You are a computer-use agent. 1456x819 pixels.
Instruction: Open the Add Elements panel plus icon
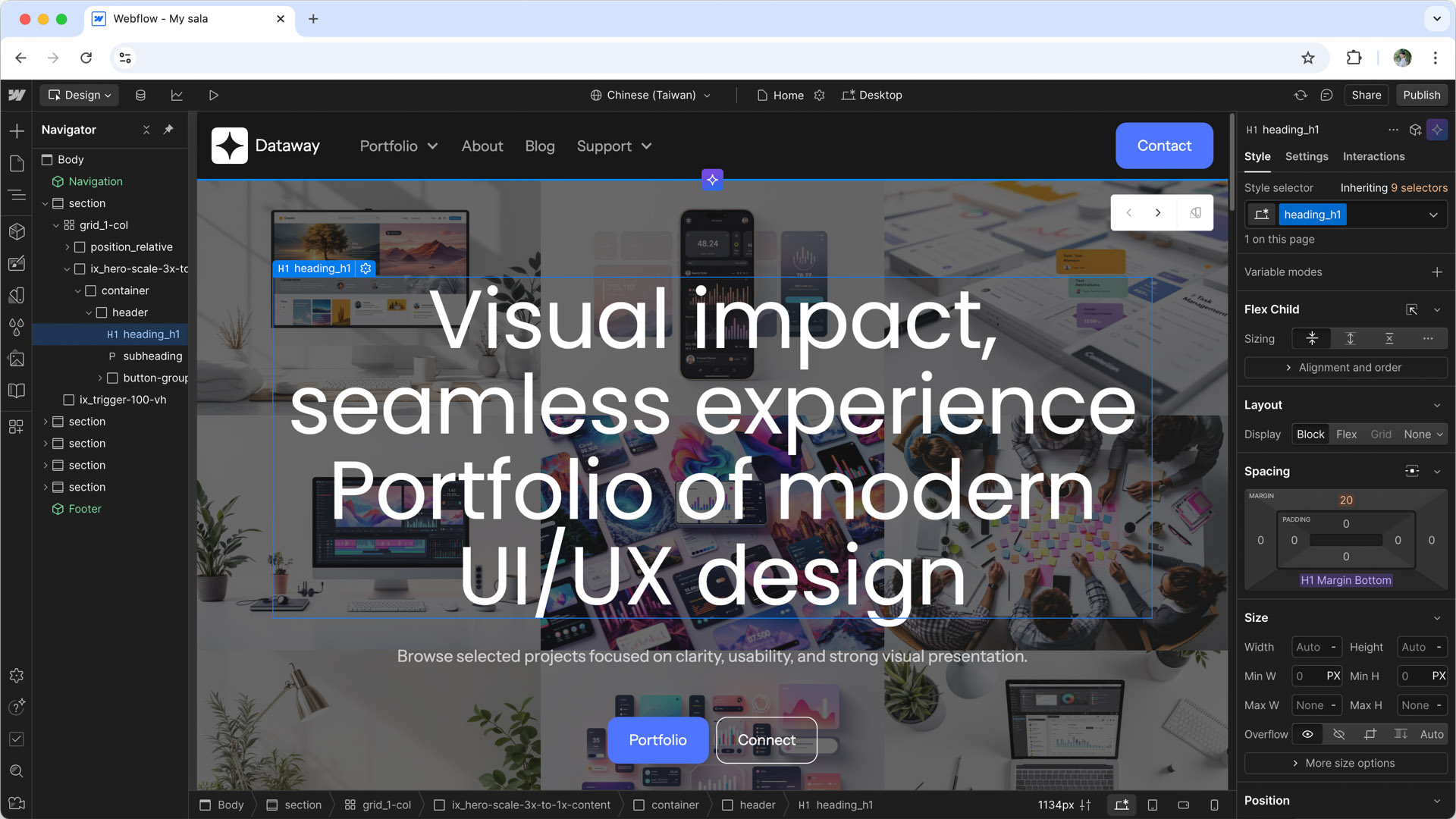(17, 131)
